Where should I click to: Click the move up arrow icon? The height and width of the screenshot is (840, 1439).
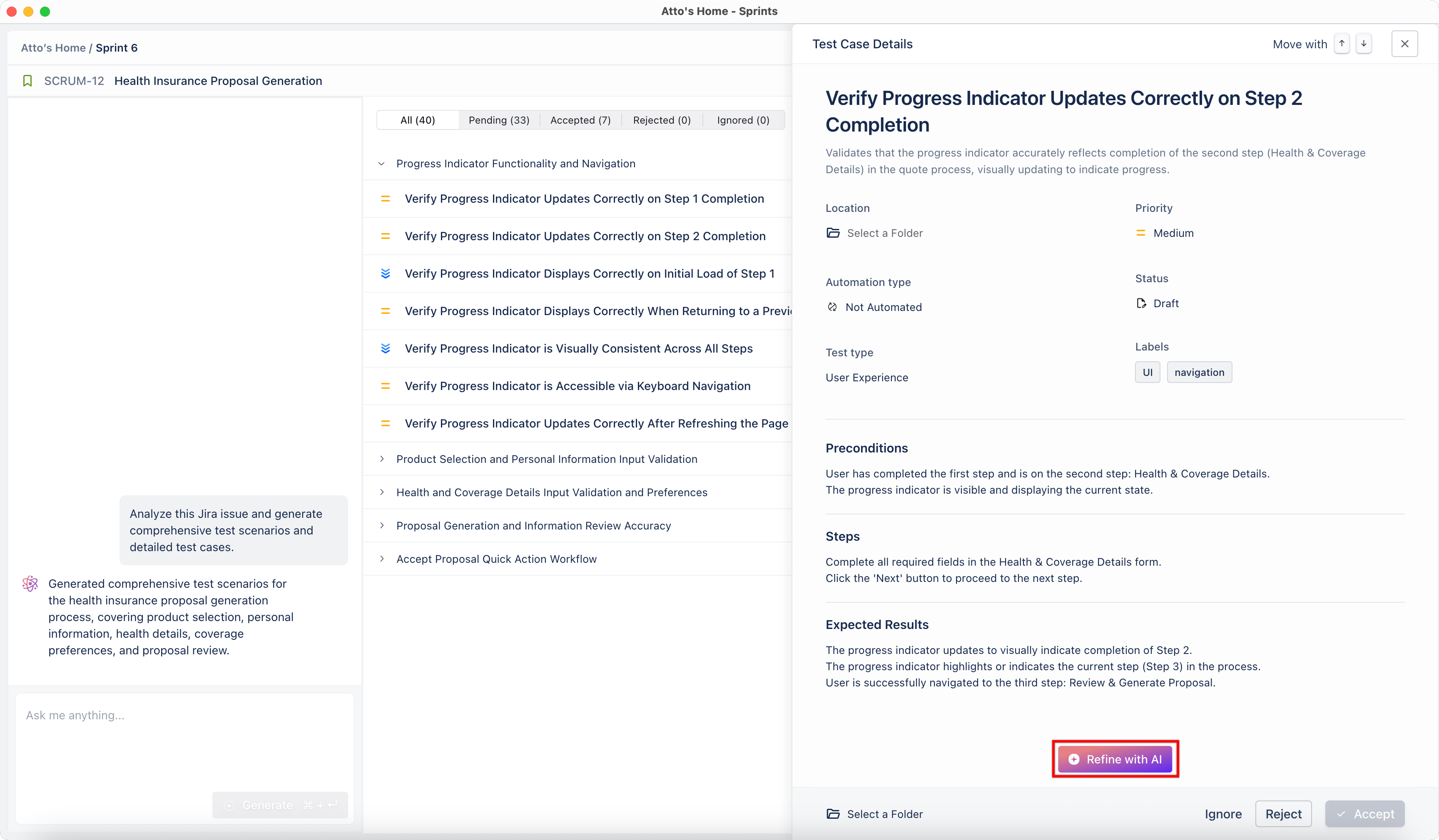[1341, 44]
